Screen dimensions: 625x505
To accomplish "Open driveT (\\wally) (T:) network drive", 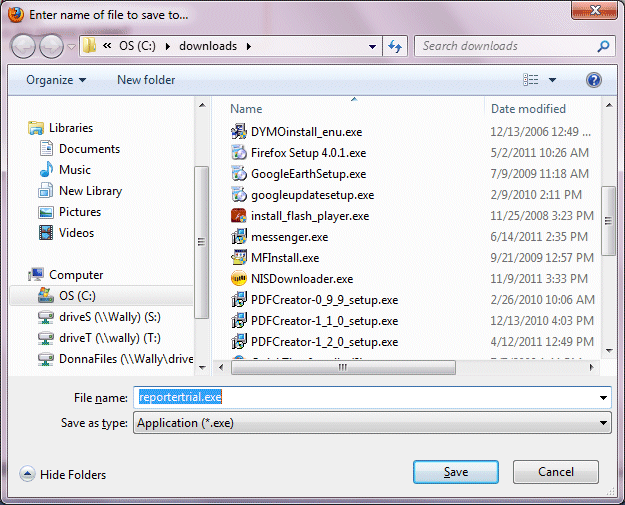I will tap(99, 338).
